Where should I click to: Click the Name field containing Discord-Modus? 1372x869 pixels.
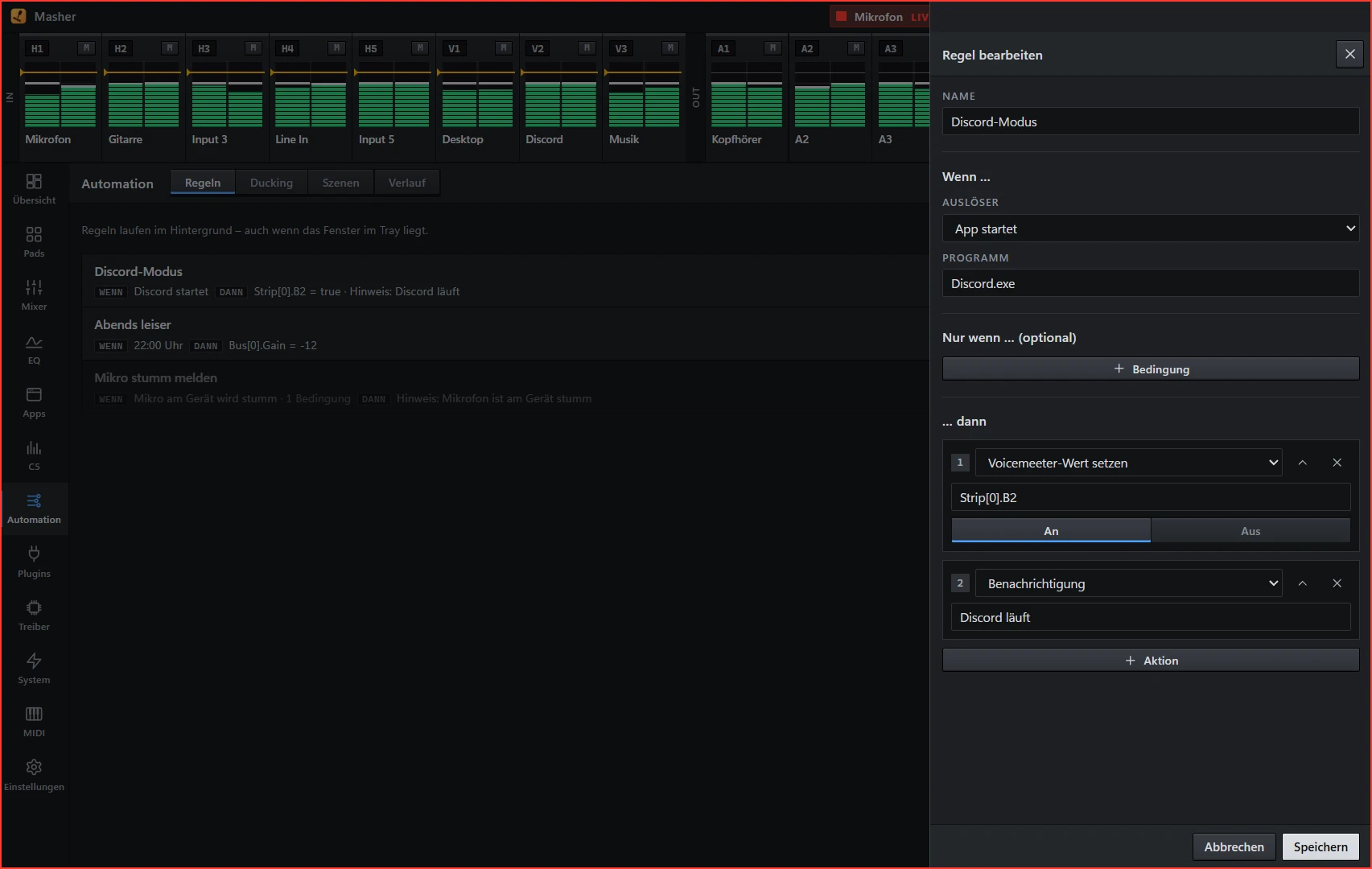pyautogui.click(x=1151, y=121)
